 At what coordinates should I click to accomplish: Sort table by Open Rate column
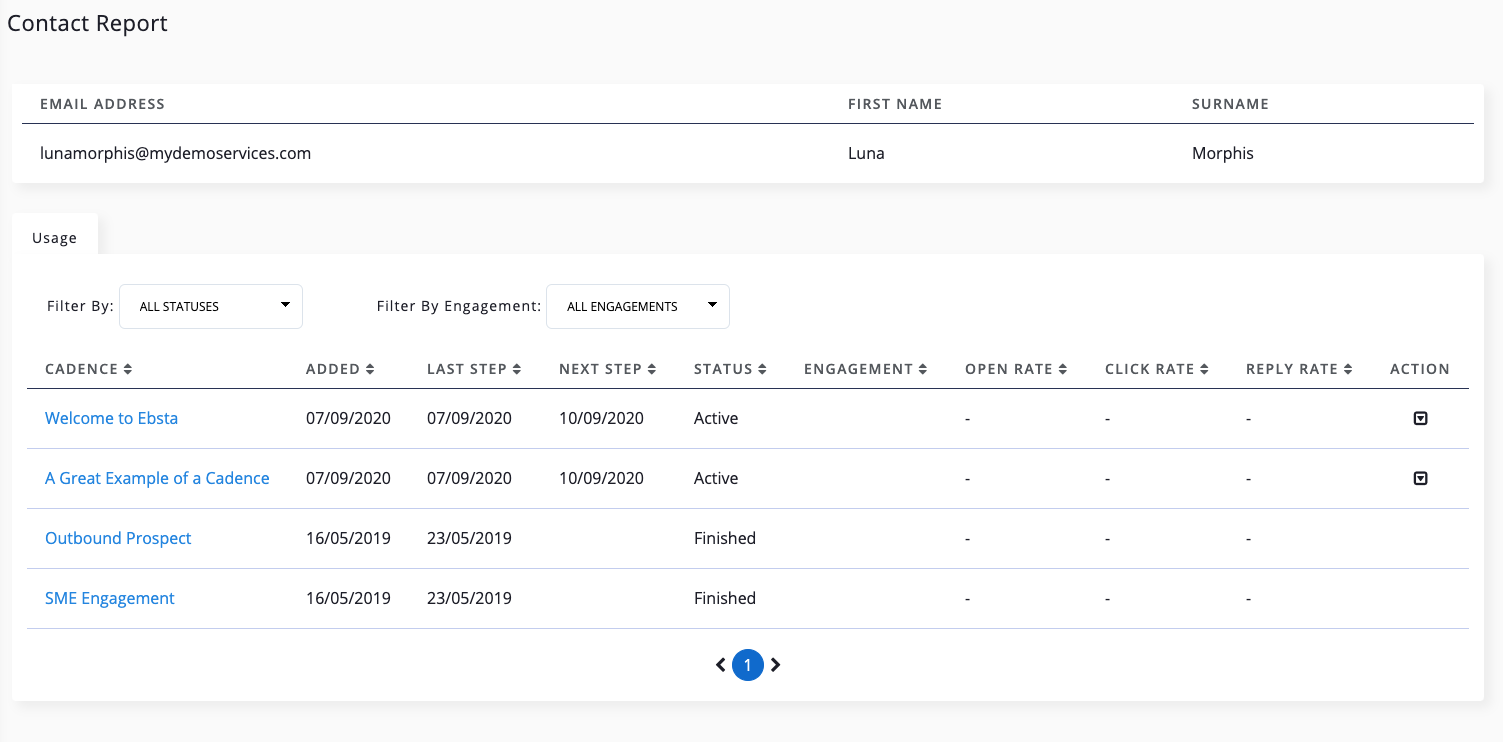[1016, 369]
